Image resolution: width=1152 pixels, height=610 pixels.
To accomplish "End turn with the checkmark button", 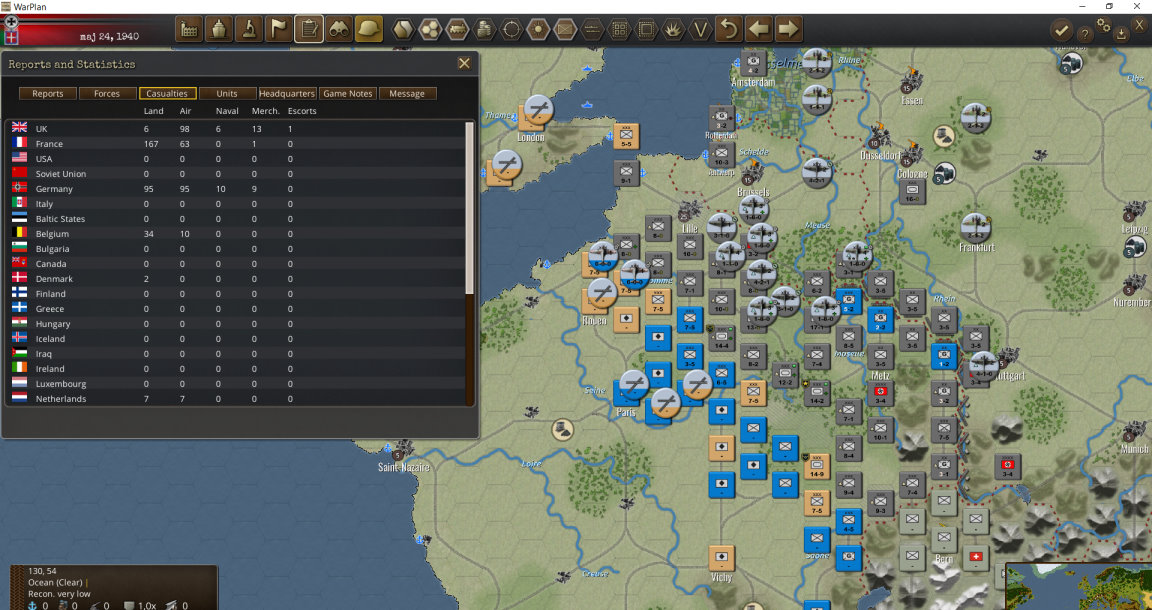I will pos(1061,31).
